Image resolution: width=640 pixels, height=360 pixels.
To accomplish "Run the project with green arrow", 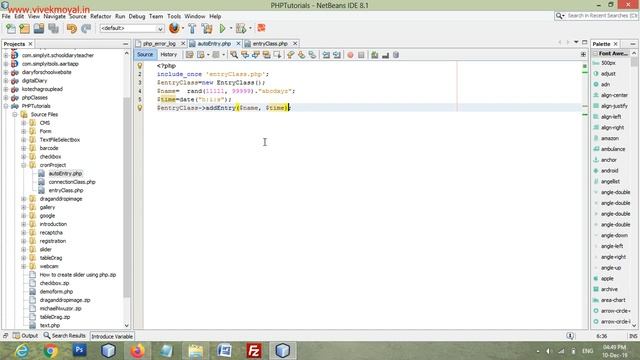I will pos(222,28).
